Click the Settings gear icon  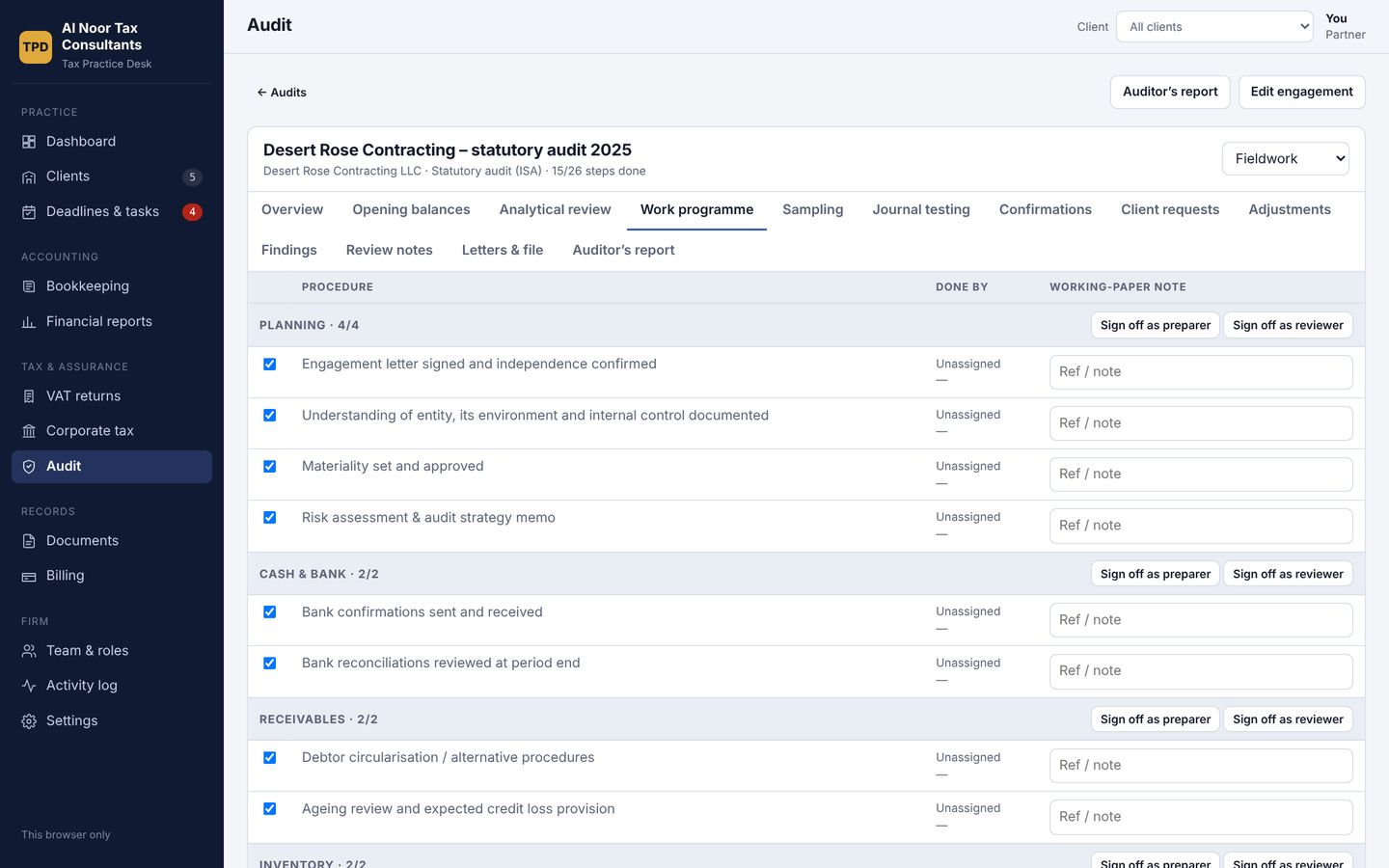point(29,721)
